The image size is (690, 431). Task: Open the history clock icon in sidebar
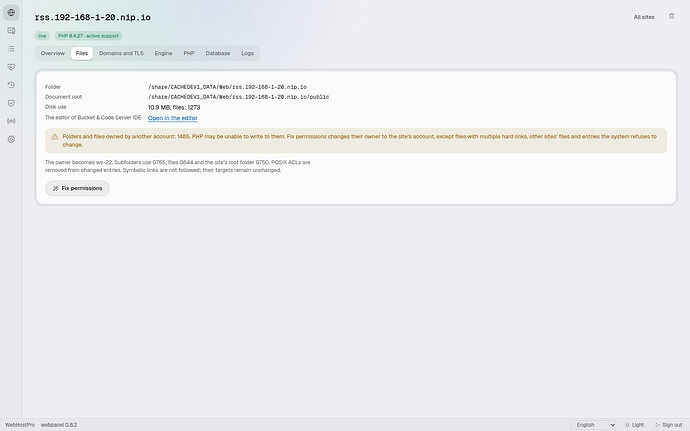11,85
